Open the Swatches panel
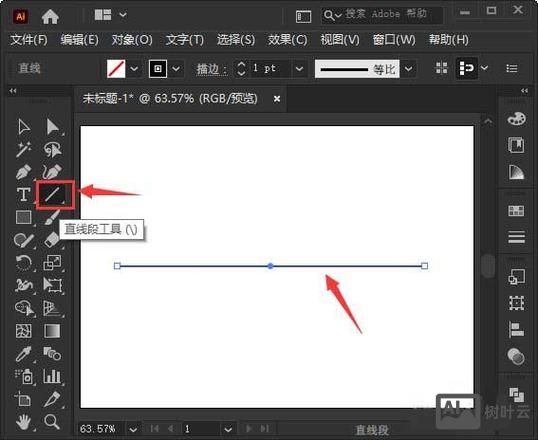 (516, 210)
